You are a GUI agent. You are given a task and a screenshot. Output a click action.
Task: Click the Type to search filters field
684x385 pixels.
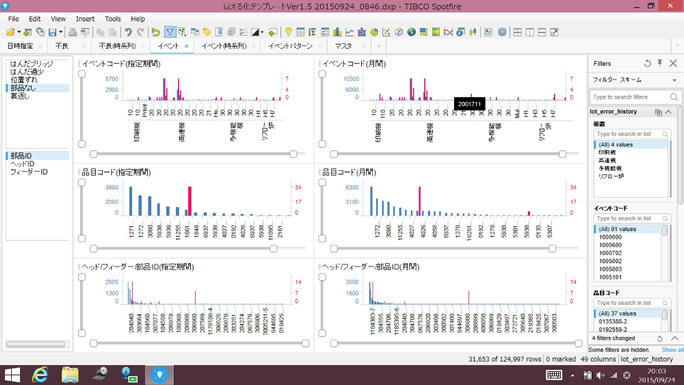pos(636,97)
